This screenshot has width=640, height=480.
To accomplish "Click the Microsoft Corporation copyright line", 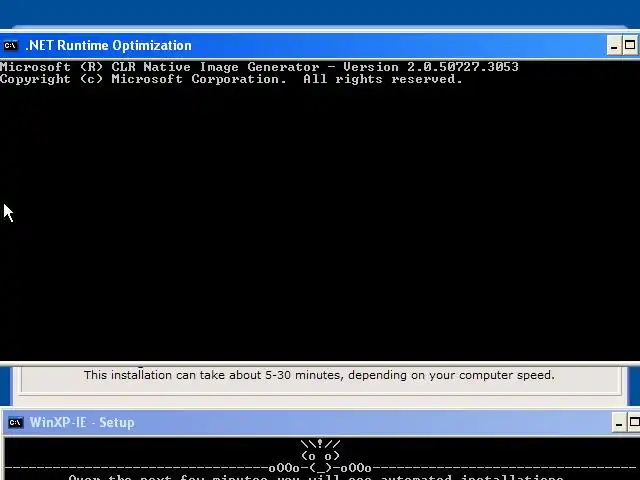I will pyautogui.click(x=231, y=79).
